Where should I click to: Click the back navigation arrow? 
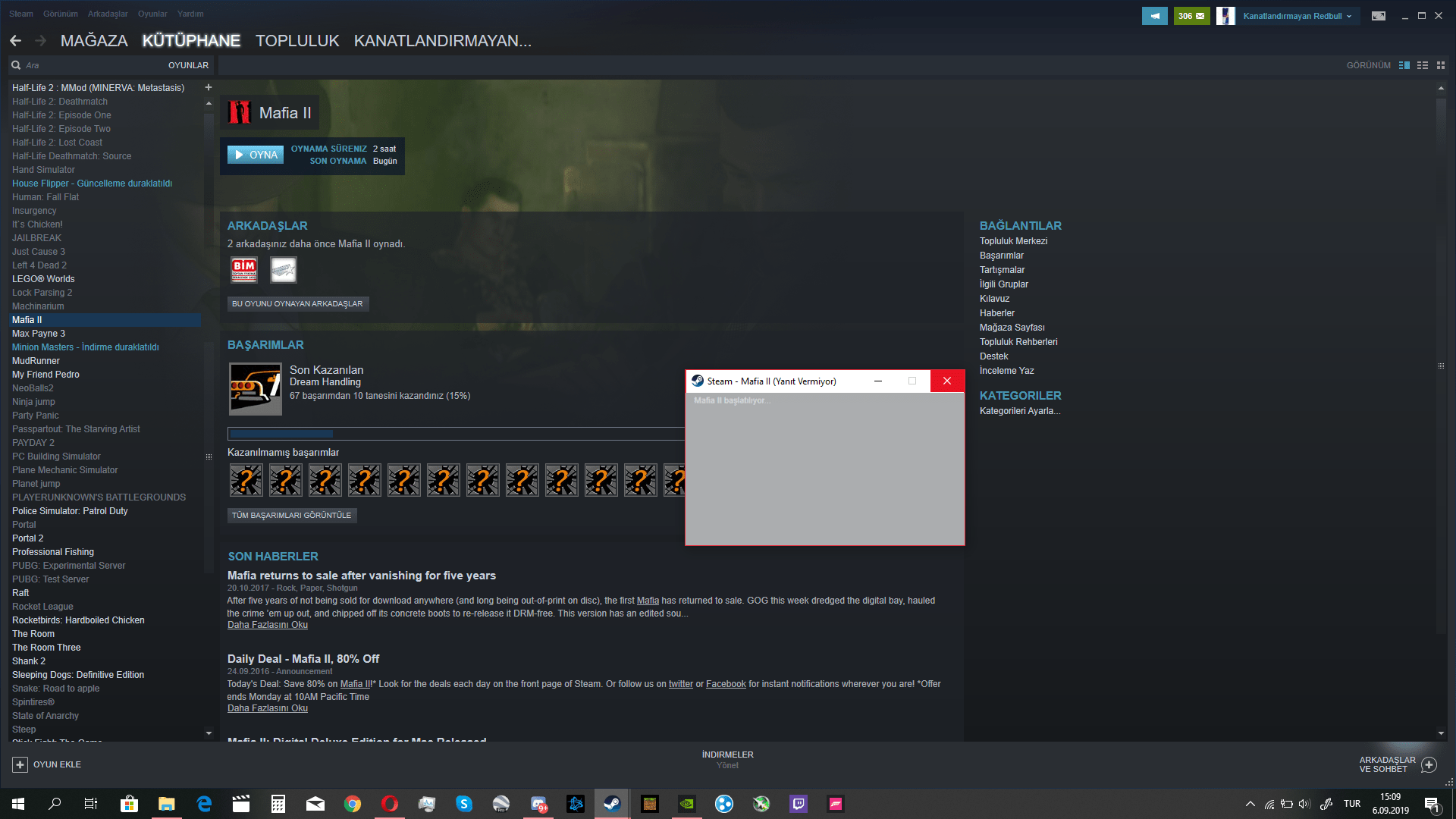click(16, 41)
